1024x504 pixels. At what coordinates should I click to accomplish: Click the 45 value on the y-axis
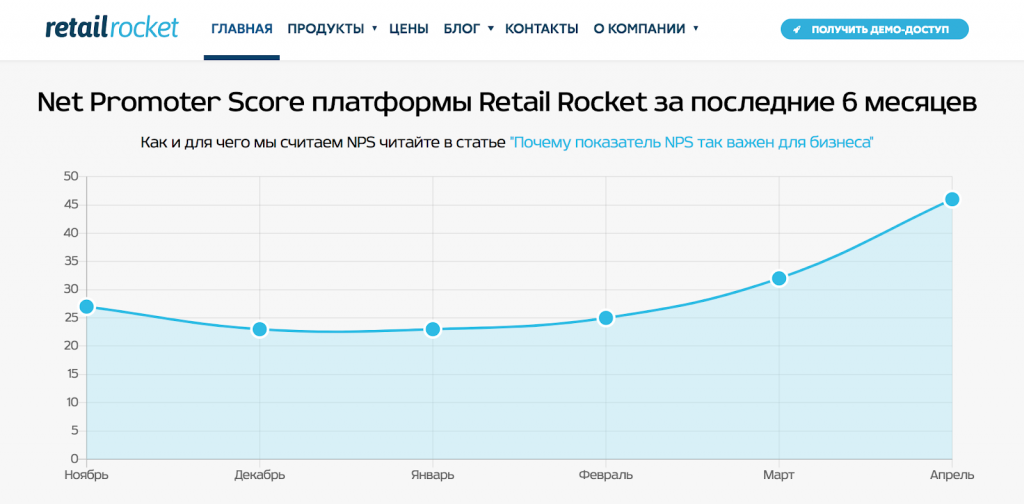coord(71,205)
